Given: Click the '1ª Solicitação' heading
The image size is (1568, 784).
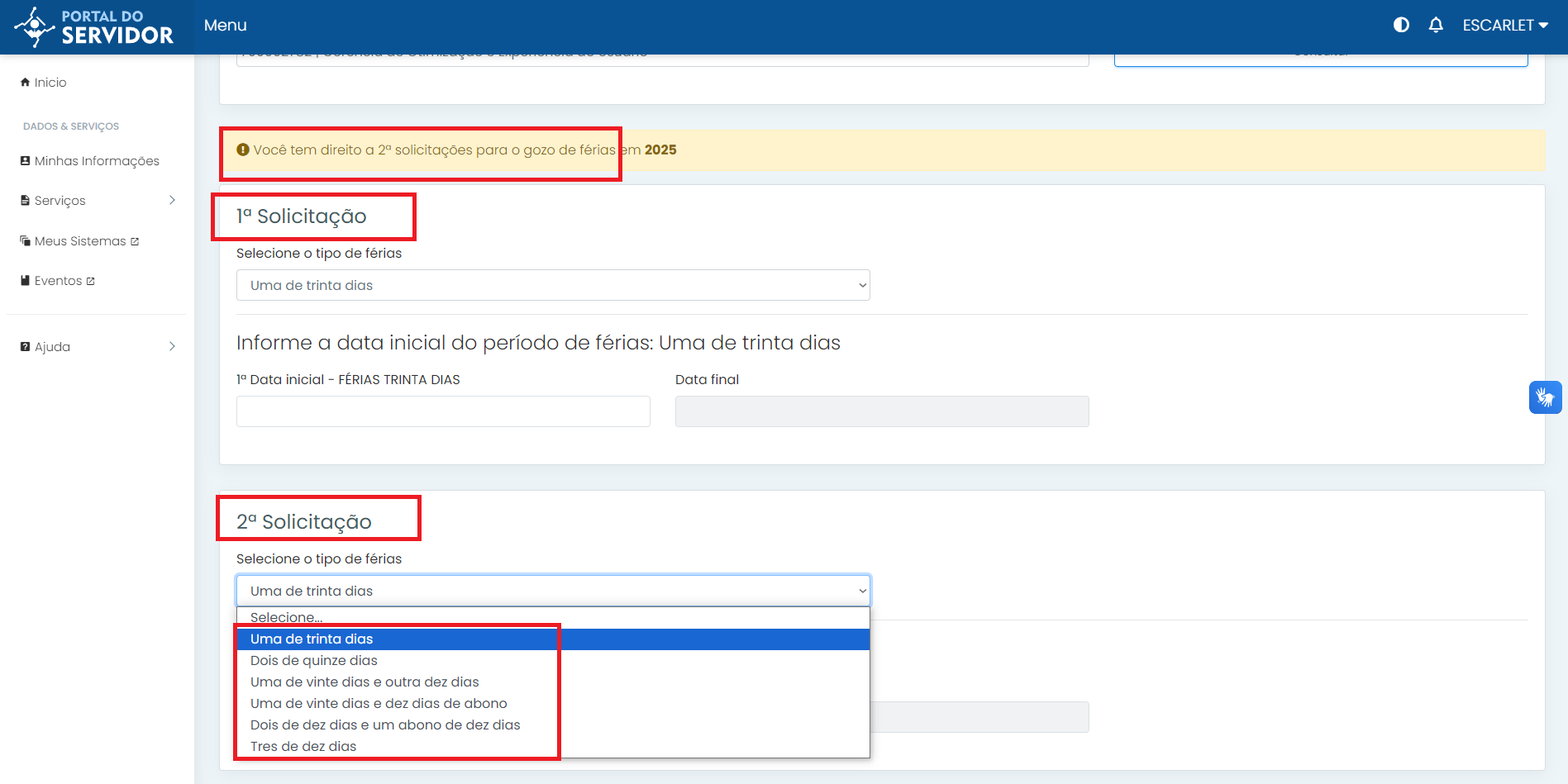Looking at the screenshot, I should (302, 216).
